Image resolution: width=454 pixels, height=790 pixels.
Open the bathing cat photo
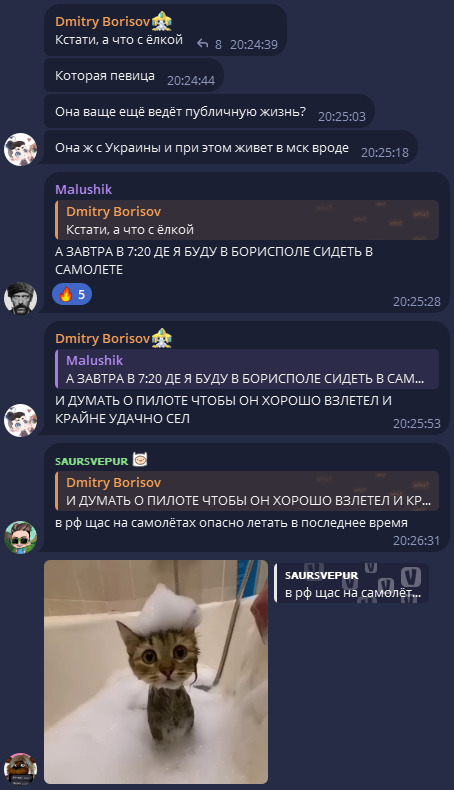[156, 672]
